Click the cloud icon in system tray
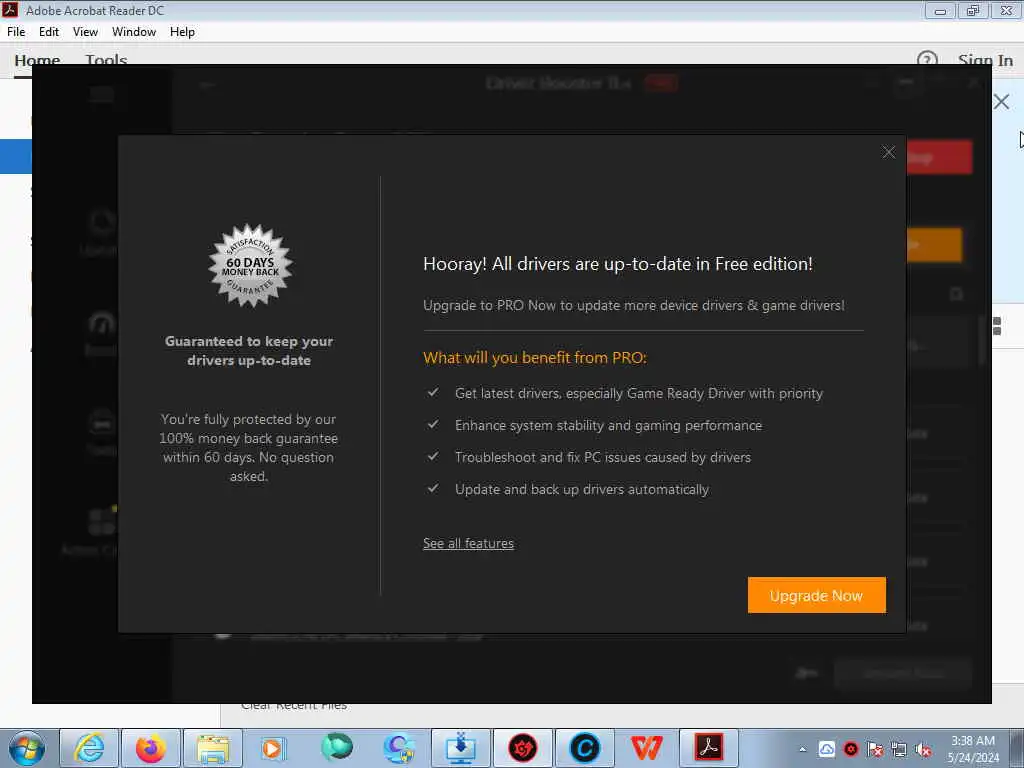 point(827,750)
